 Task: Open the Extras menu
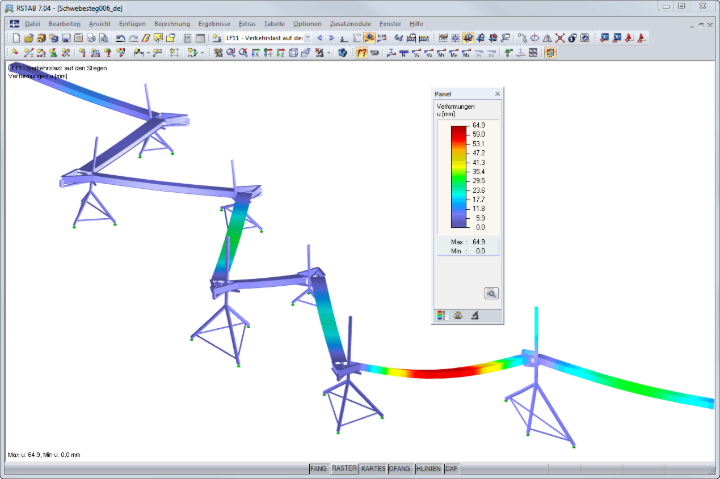coord(247,23)
